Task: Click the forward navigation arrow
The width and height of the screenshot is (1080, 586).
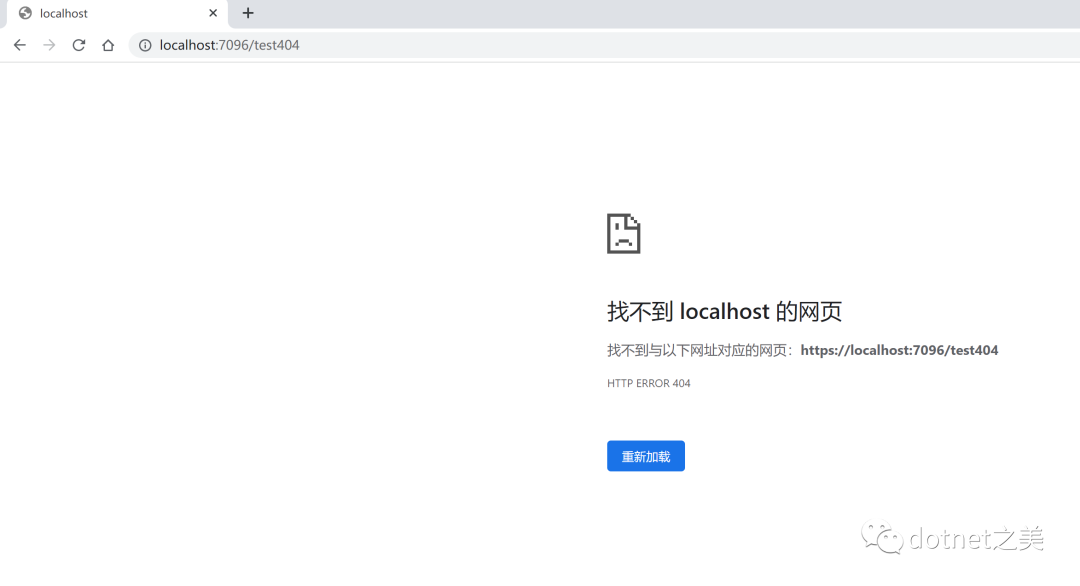Action: click(x=49, y=45)
